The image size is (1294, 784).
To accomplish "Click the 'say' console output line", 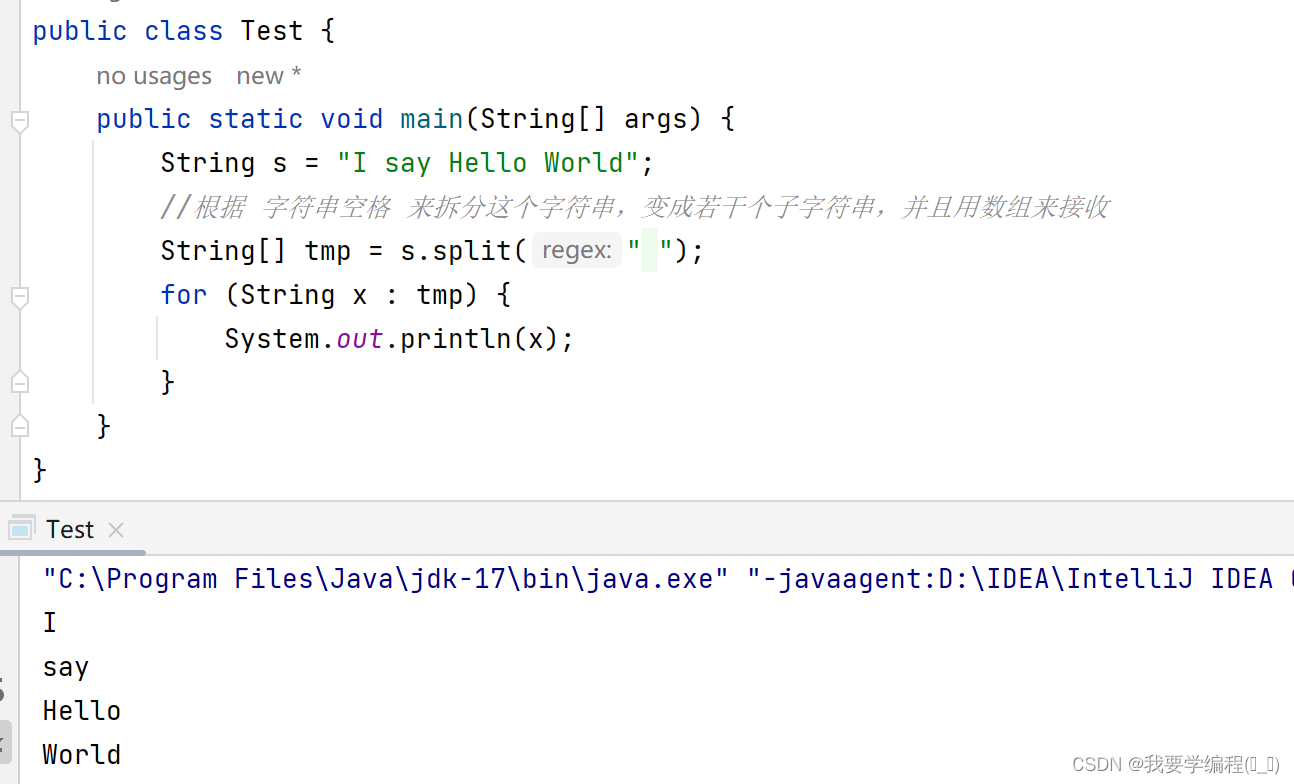I will tap(66, 667).
